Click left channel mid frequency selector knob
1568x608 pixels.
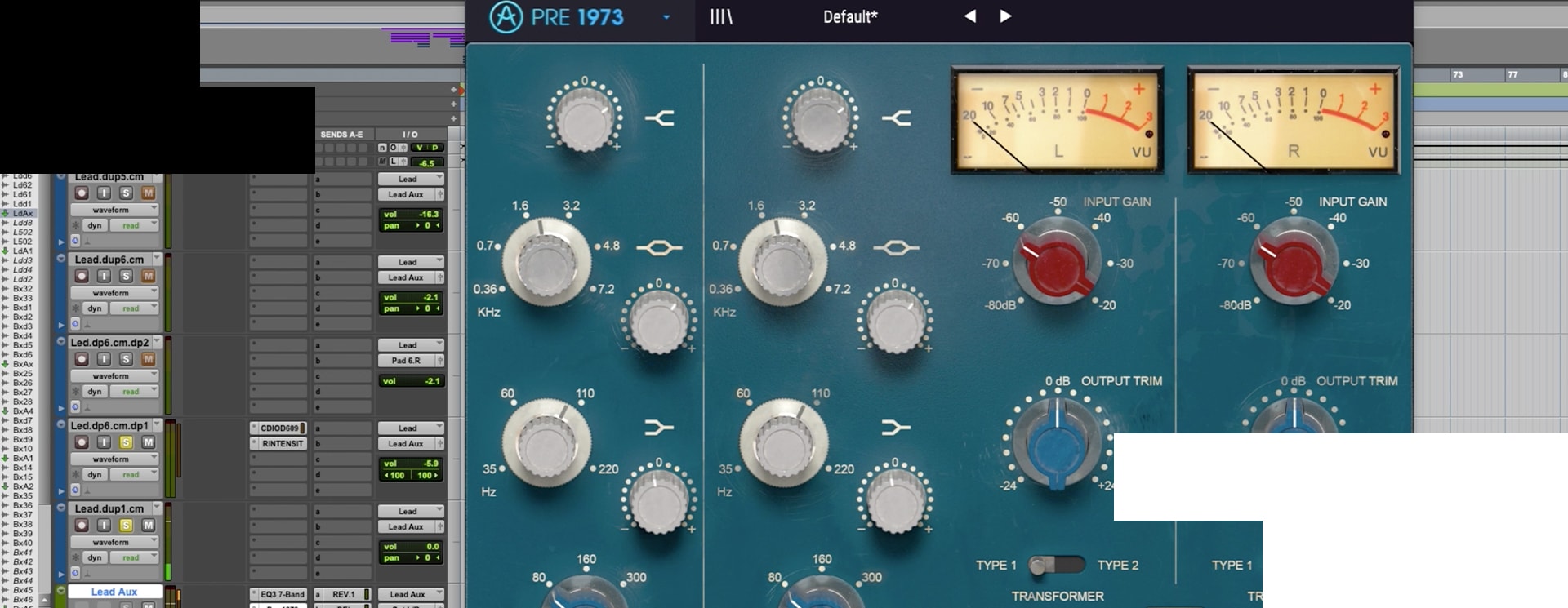[546, 262]
